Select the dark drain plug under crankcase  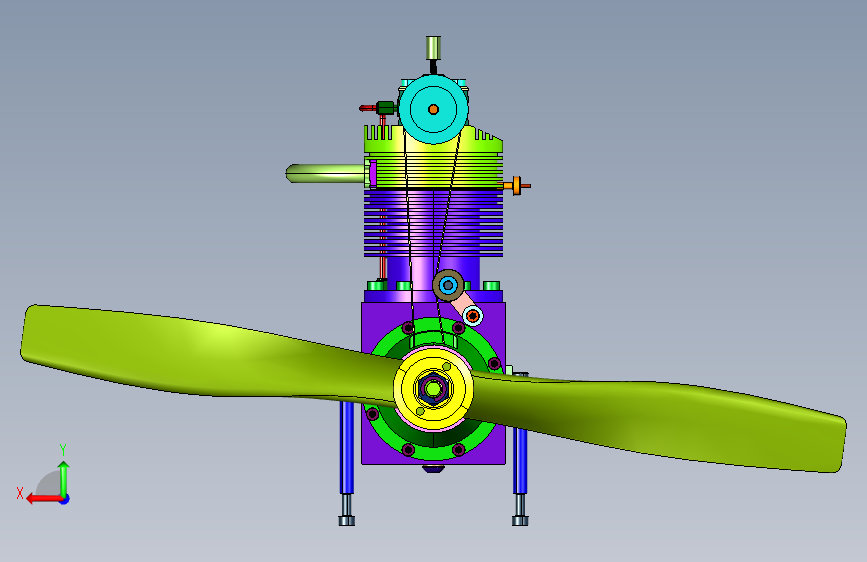[434, 469]
